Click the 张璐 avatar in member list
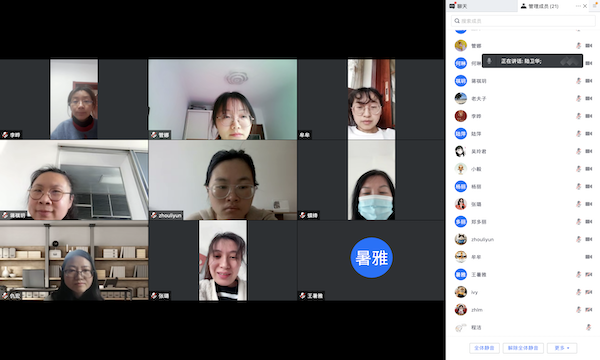 point(461,204)
